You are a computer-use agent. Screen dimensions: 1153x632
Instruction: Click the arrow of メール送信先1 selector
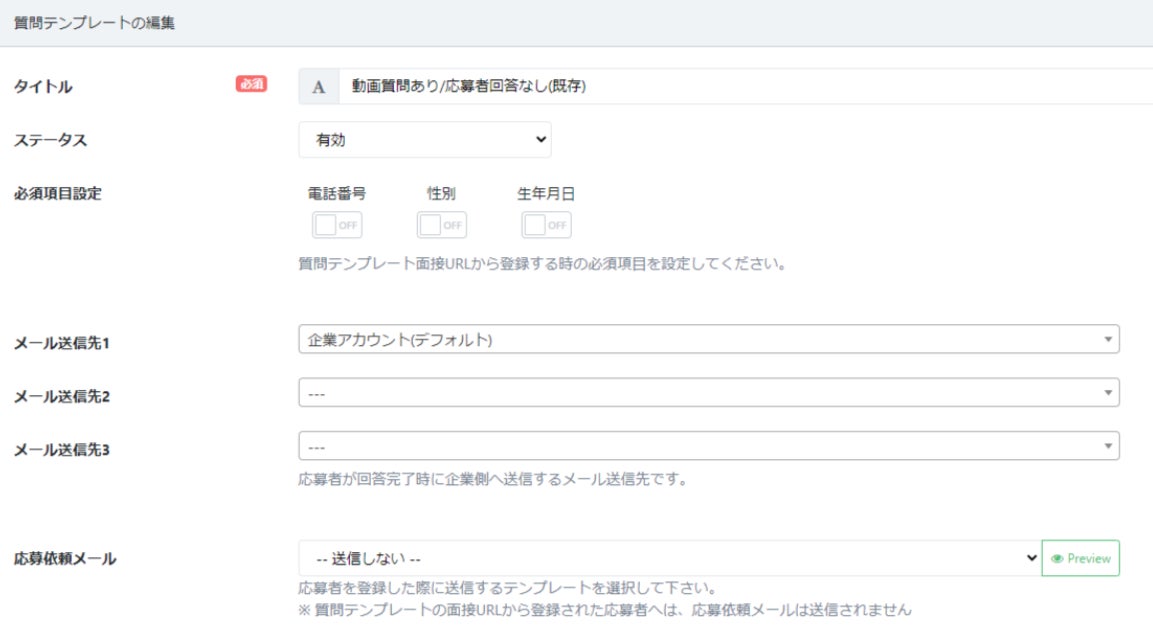point(1107,340)
